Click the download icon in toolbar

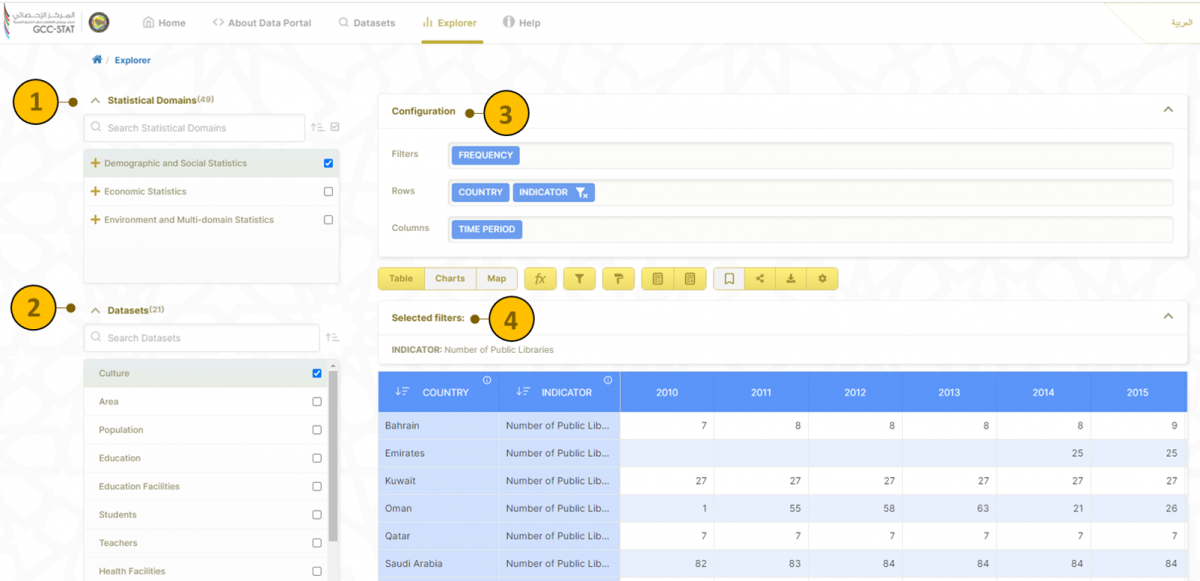[x=791, y=279]
